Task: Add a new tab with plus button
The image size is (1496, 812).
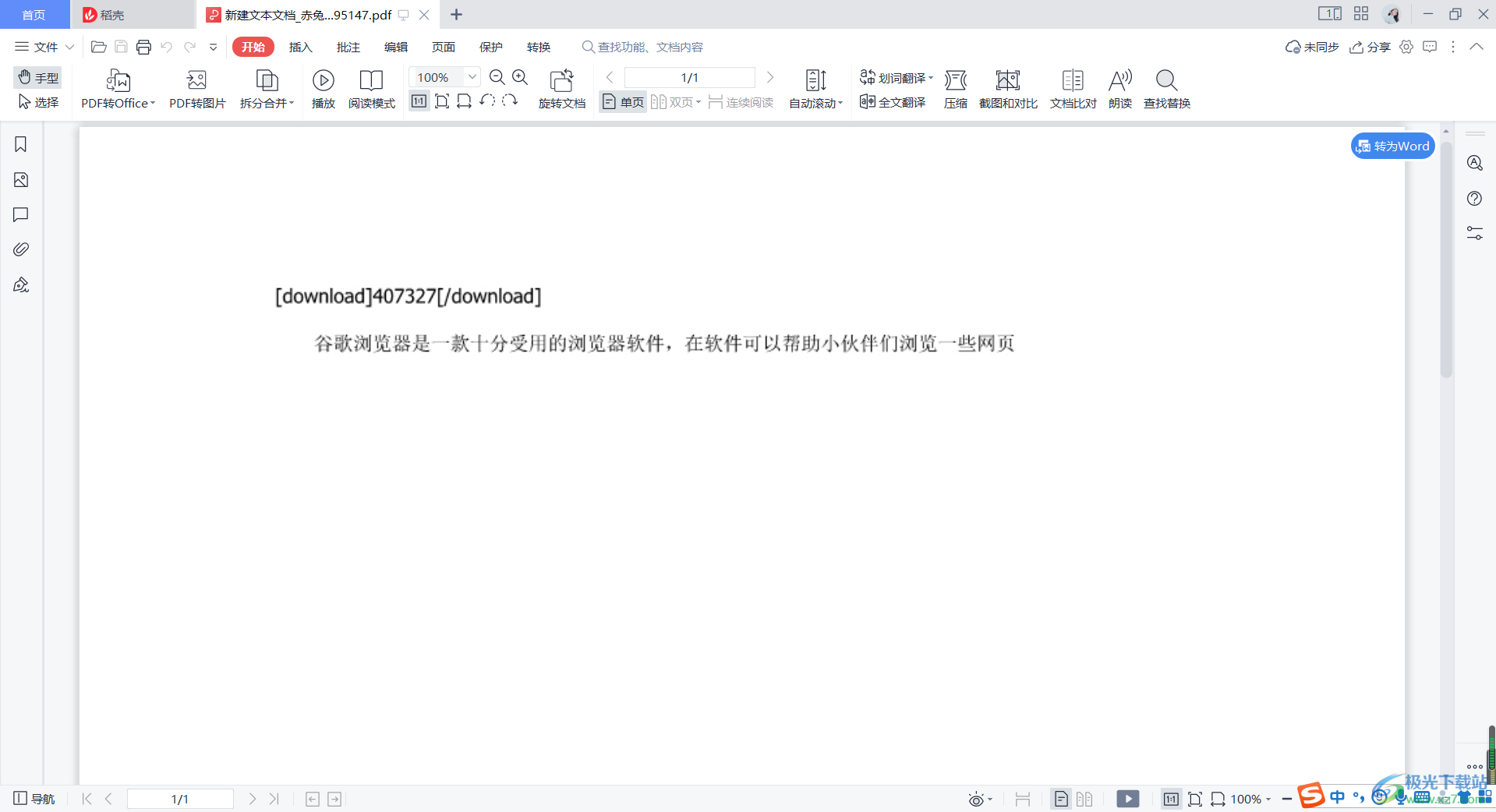Action: tap(457, 15)
